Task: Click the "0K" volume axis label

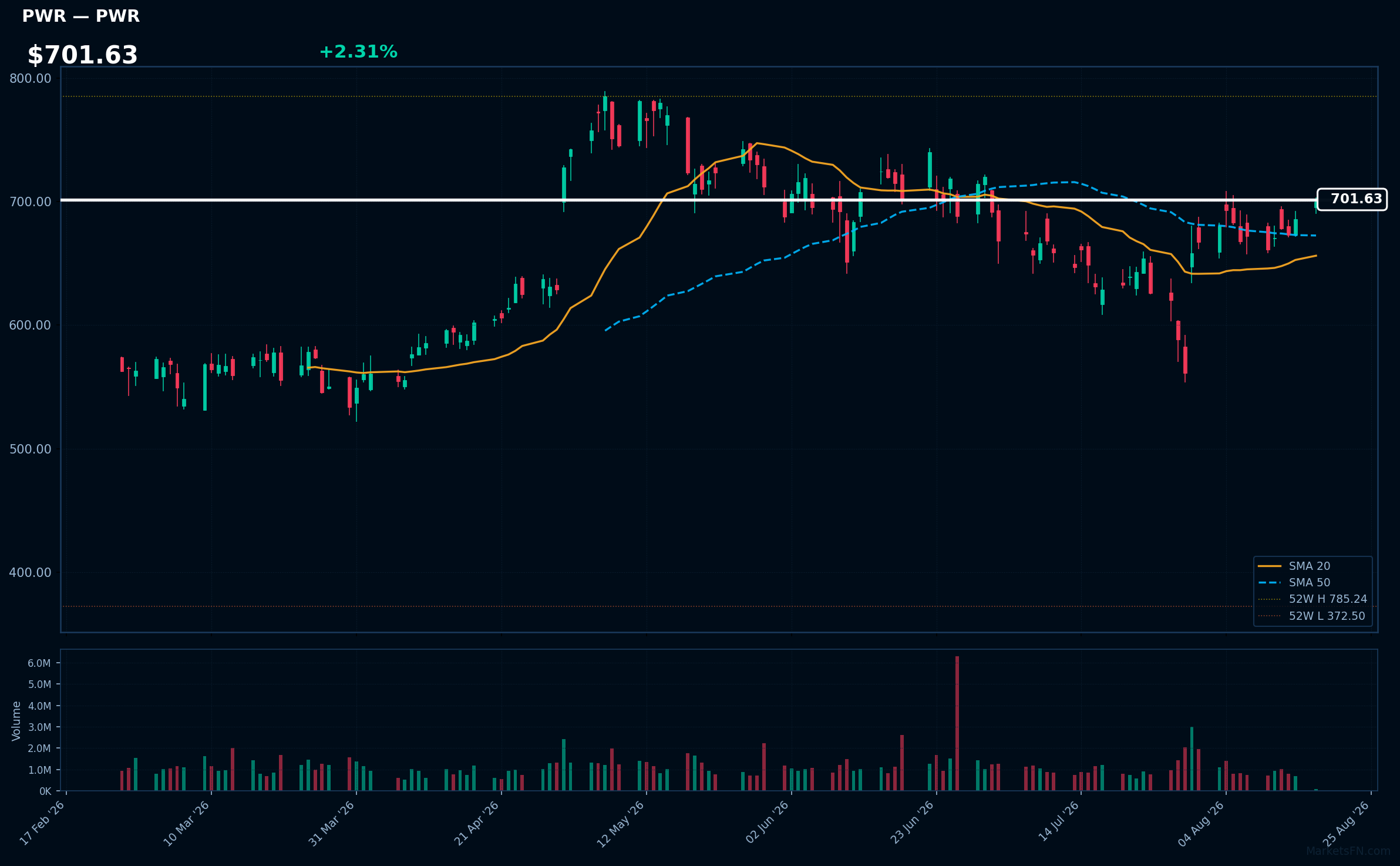Action: pos(45,791)
